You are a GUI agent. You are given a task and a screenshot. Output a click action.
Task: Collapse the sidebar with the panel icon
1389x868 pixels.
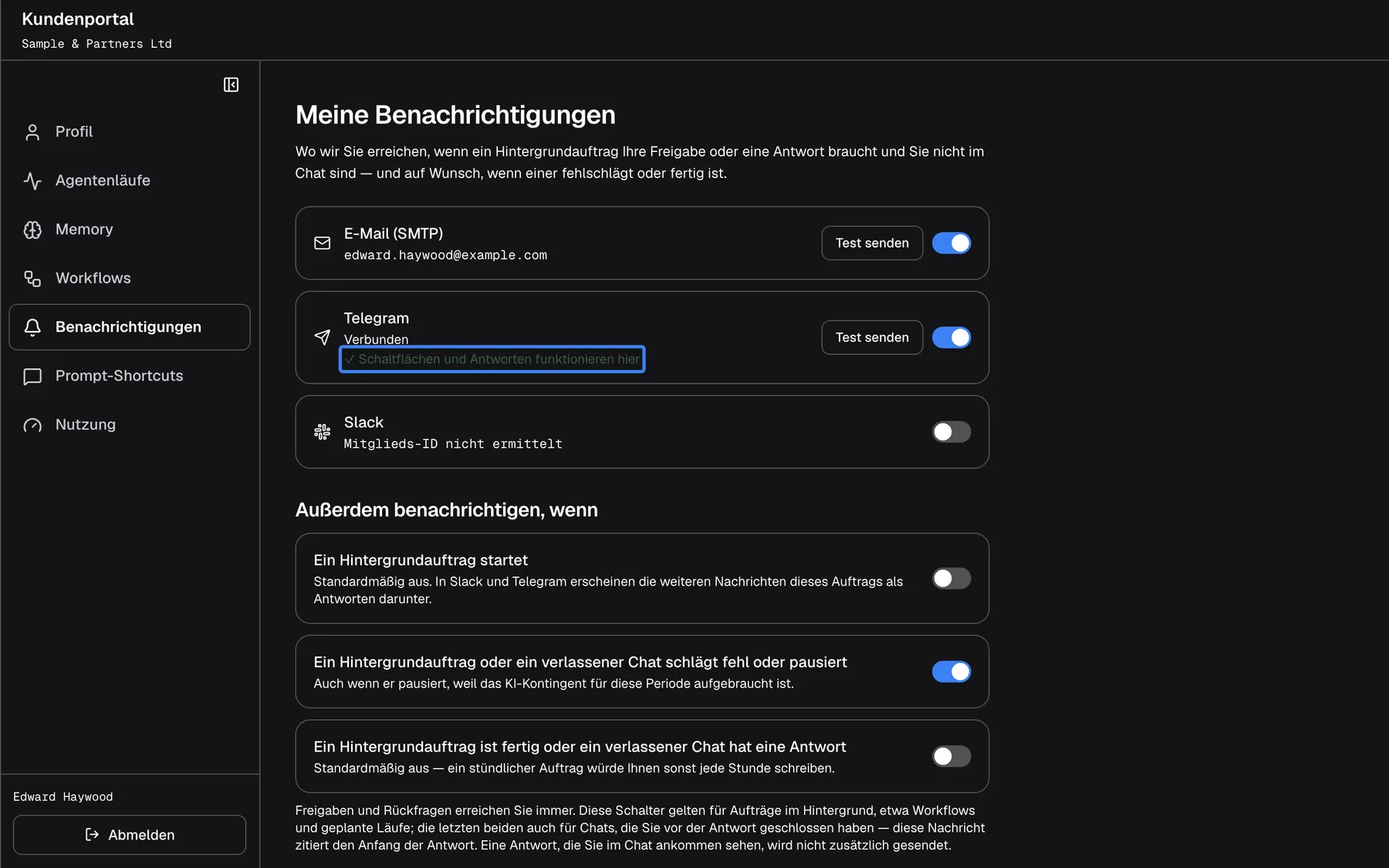(x=231, y=85)
